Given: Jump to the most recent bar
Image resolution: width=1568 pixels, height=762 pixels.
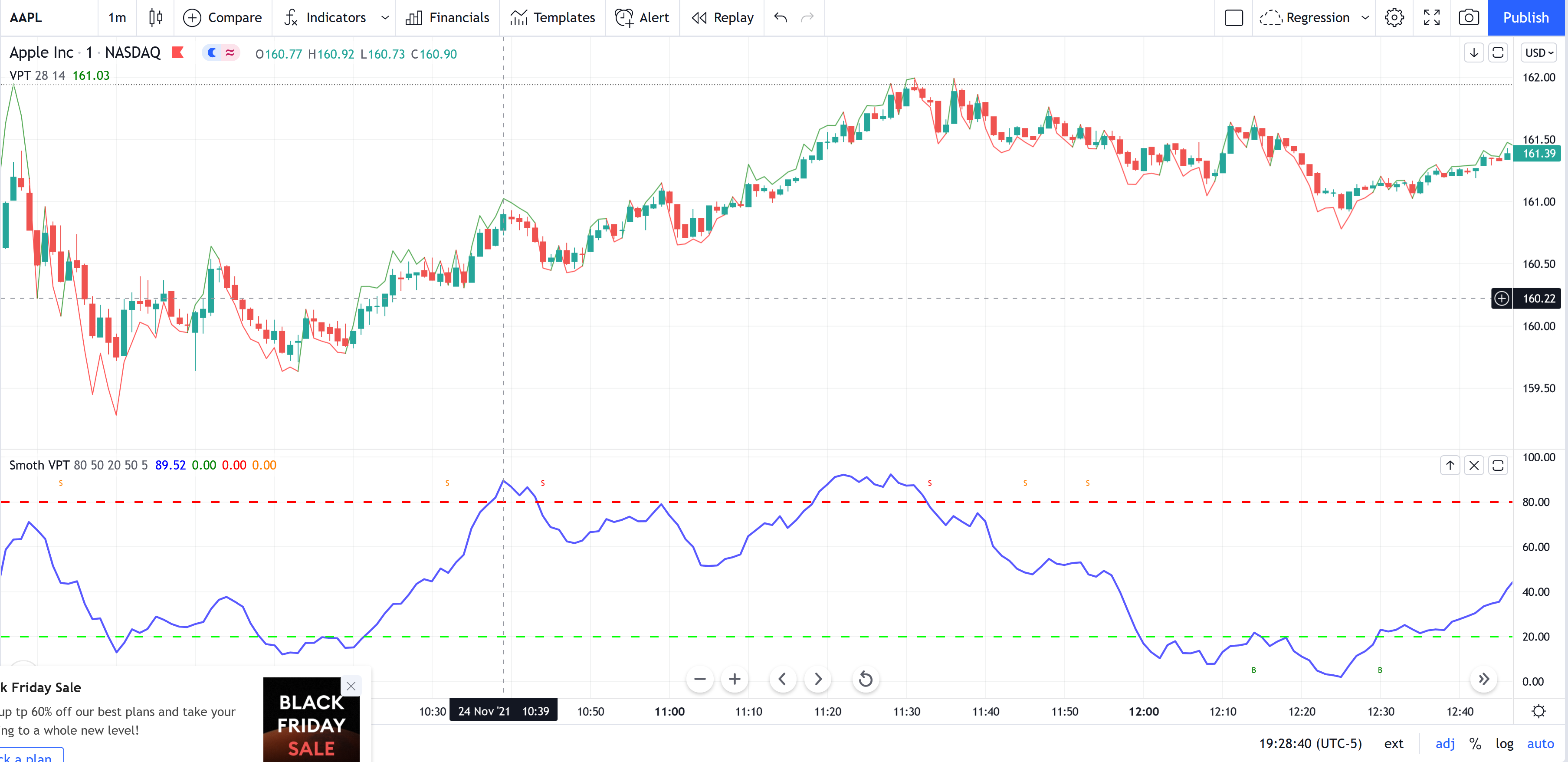Looking at the screenshot, I should tap(1484, 679).
